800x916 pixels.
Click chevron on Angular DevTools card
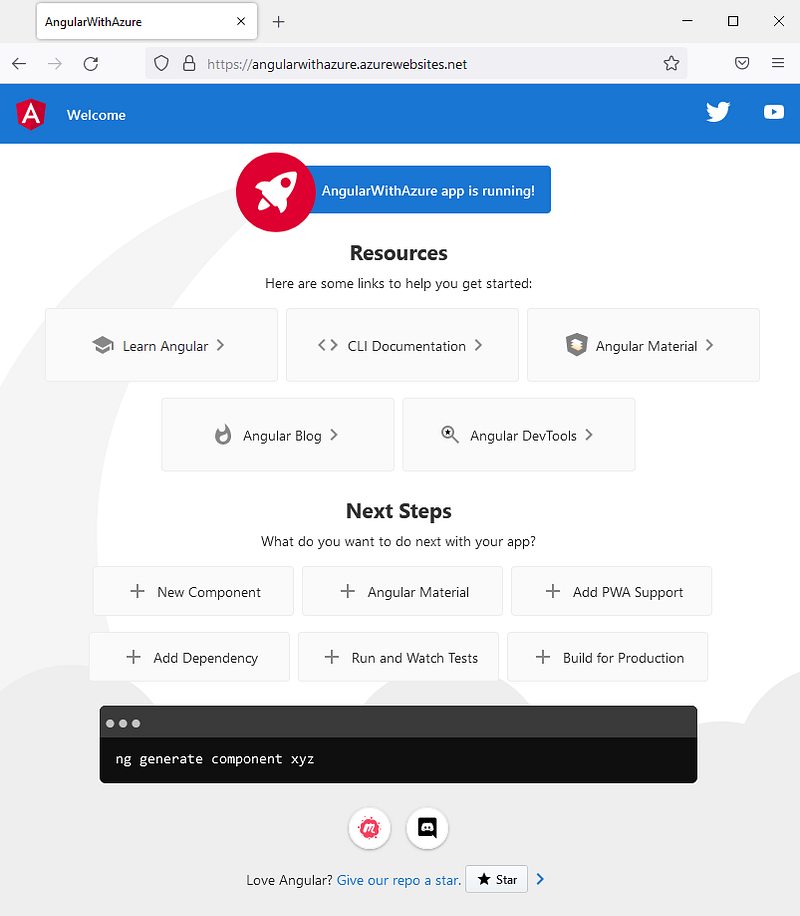[588, 435]
